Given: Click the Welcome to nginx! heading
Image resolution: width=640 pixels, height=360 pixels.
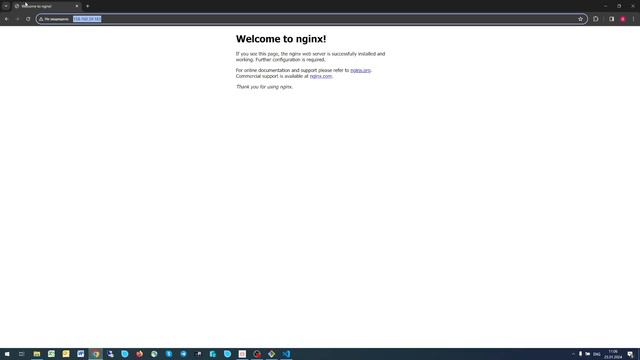Looking at the screenshot, I should [x=281, y=39].
